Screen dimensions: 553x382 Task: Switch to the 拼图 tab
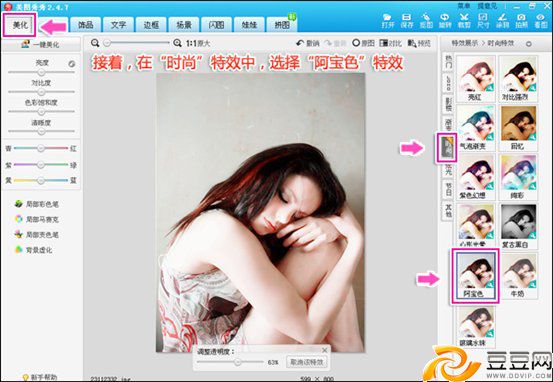(282, 25)
